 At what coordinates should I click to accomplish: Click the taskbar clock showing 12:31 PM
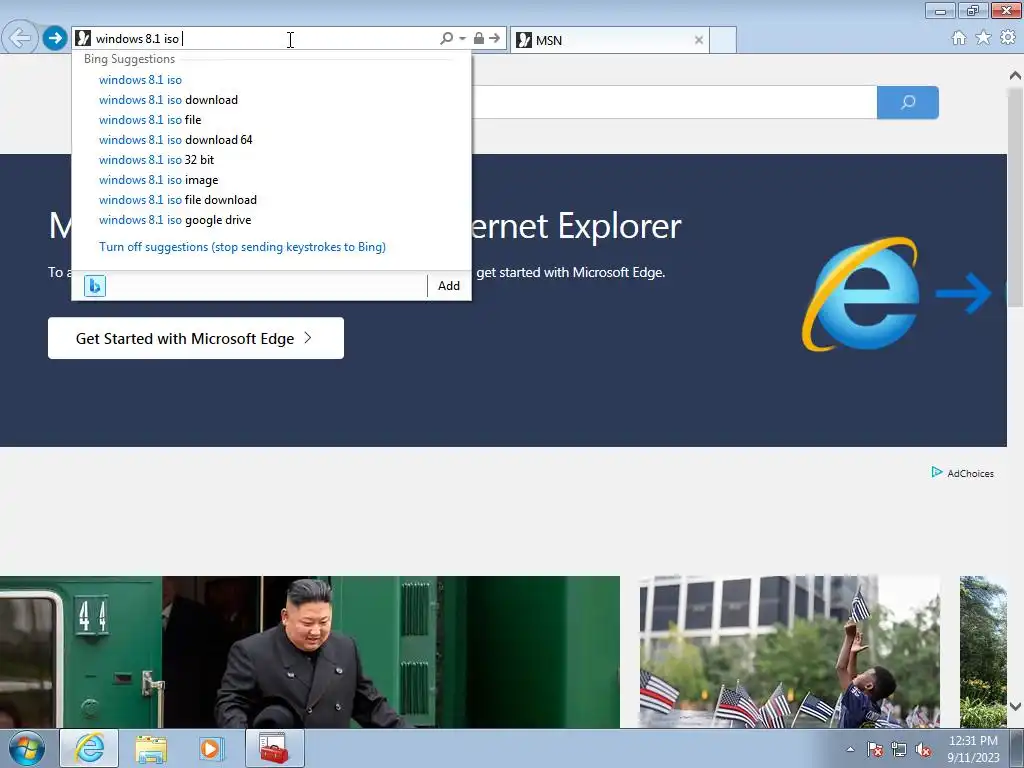coord(973,749)
